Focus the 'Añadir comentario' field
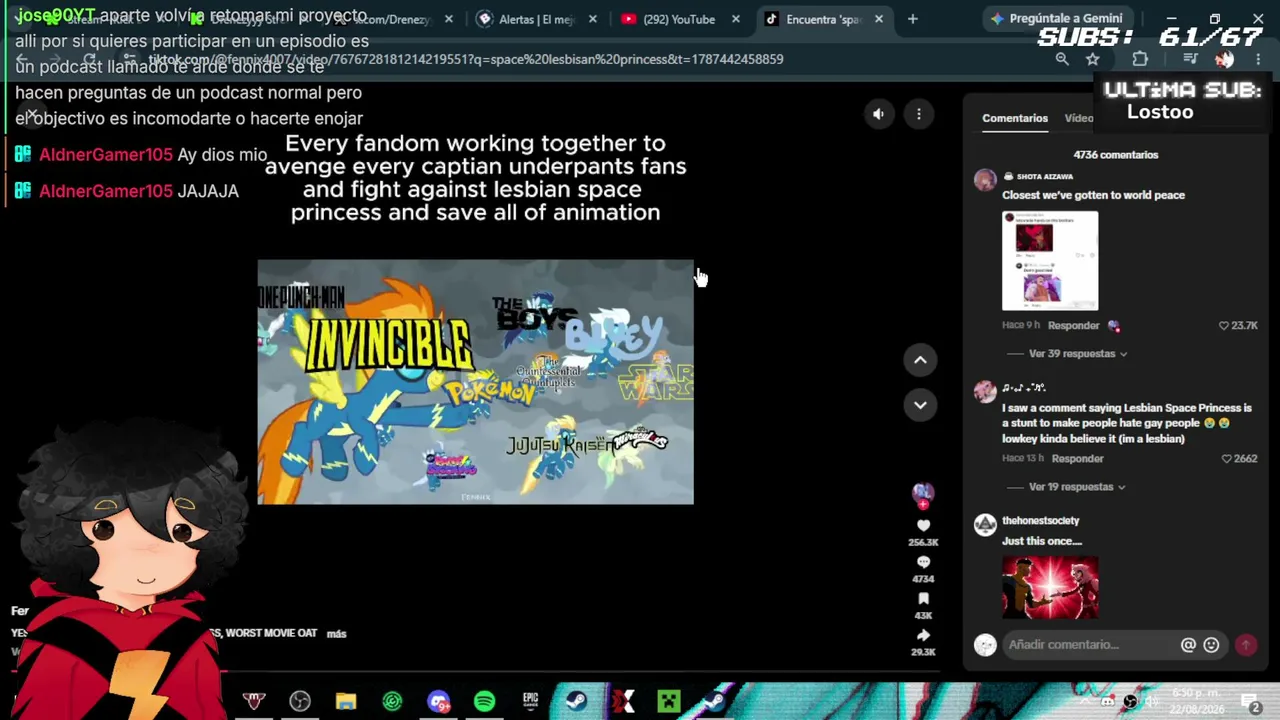Viewport: 1280px width, 720px height. click(1092, 645)
